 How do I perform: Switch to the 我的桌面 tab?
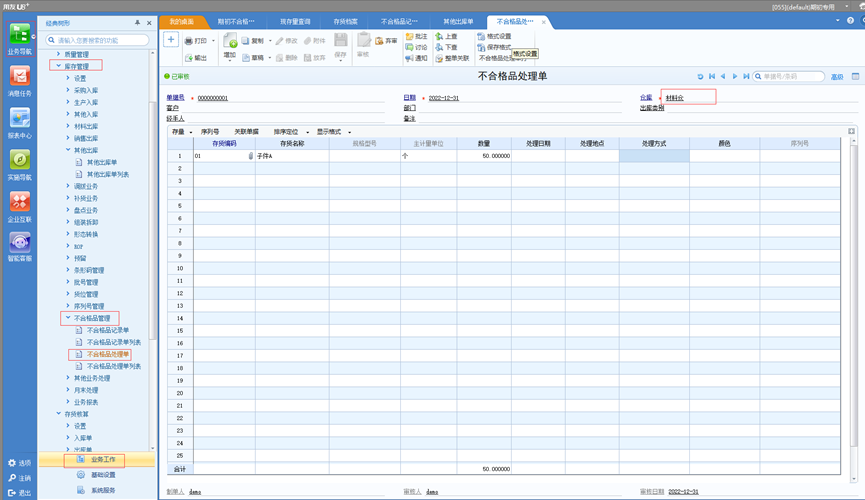point(181,22)
